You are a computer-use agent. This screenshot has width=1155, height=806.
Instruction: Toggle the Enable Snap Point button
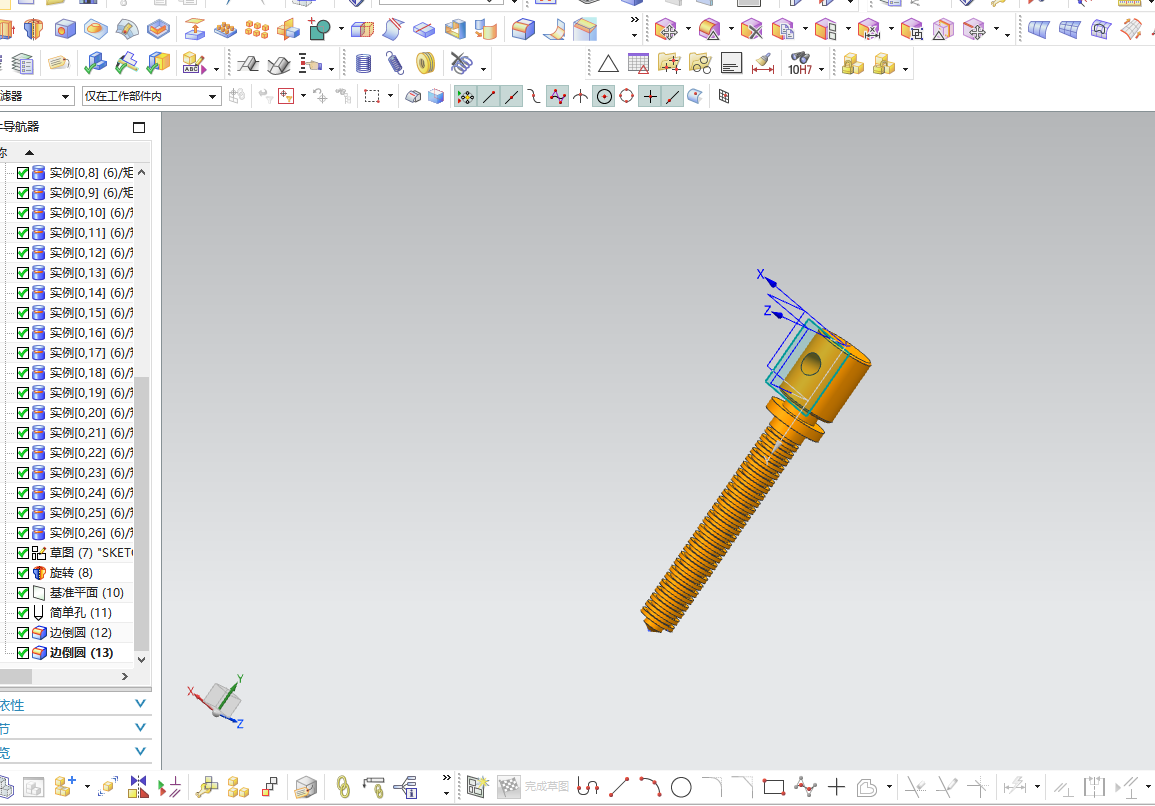tap(465, 97)
